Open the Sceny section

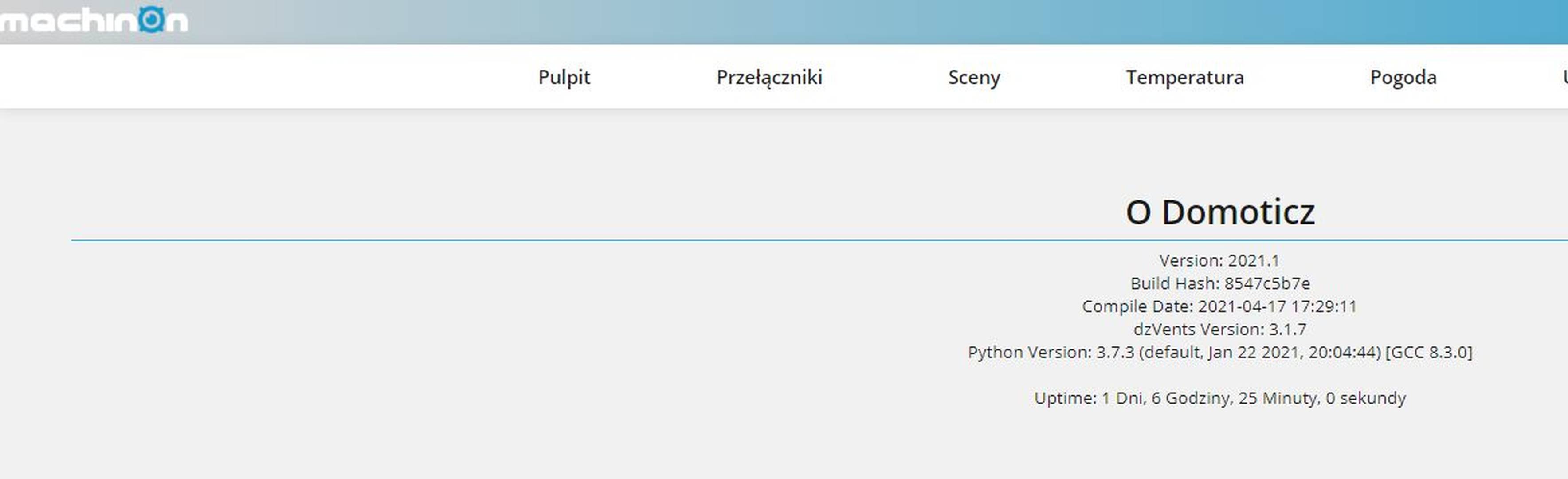tap(974, 77)
